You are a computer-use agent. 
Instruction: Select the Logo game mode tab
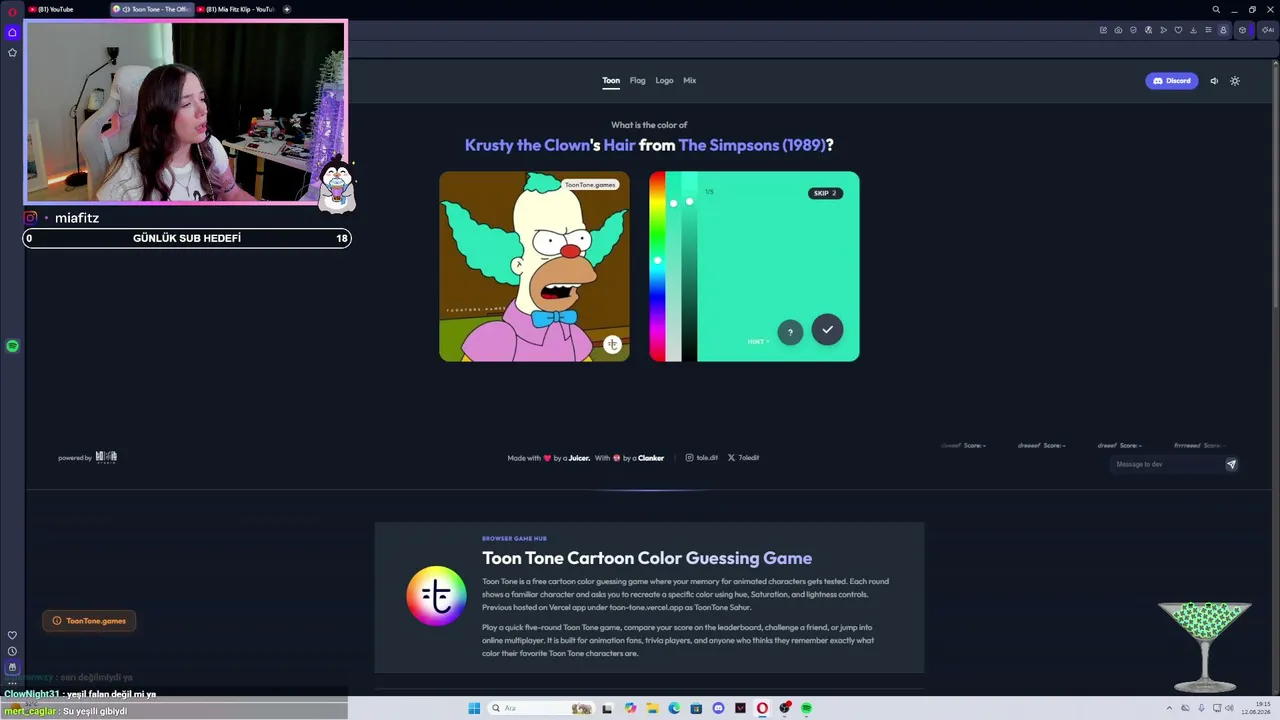click(x=664, y=80)
